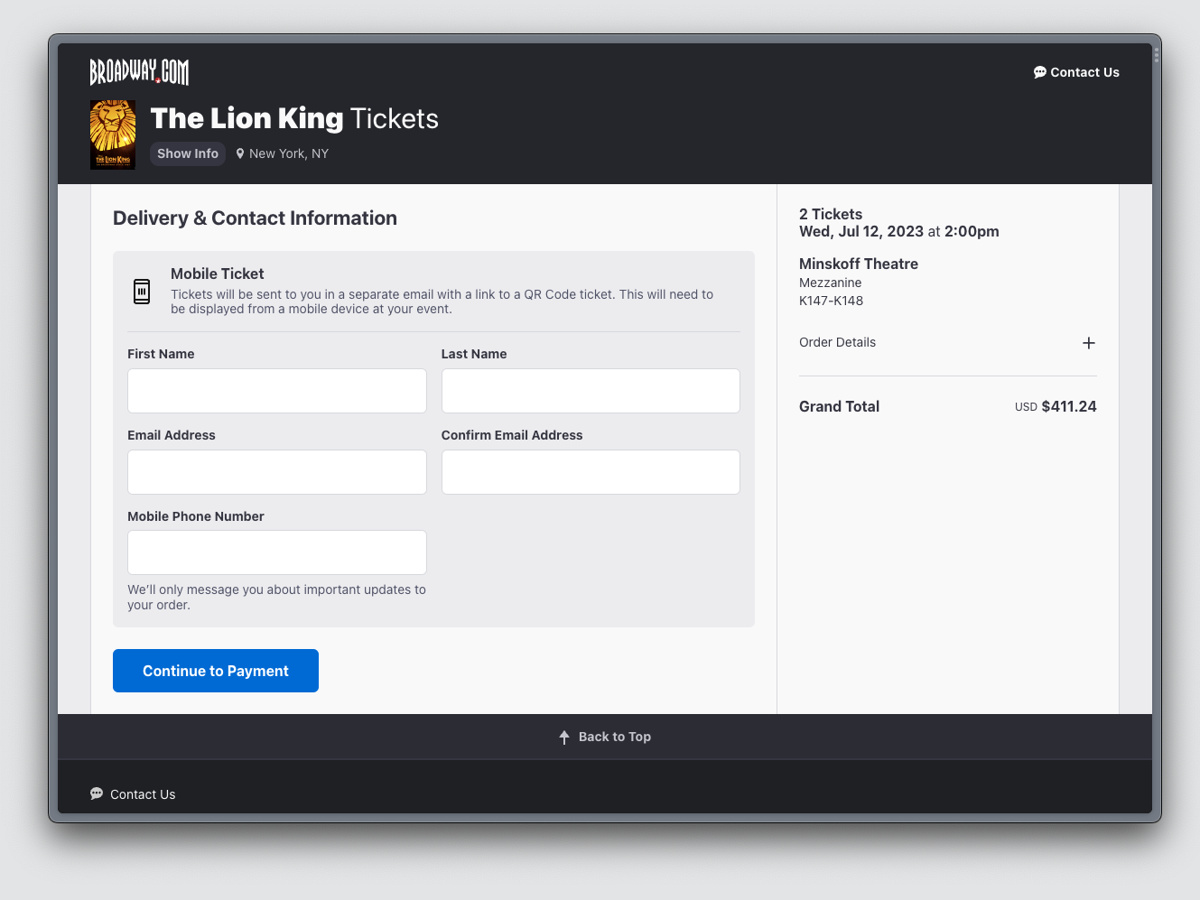Expand the Order Details section

(837, 342)
